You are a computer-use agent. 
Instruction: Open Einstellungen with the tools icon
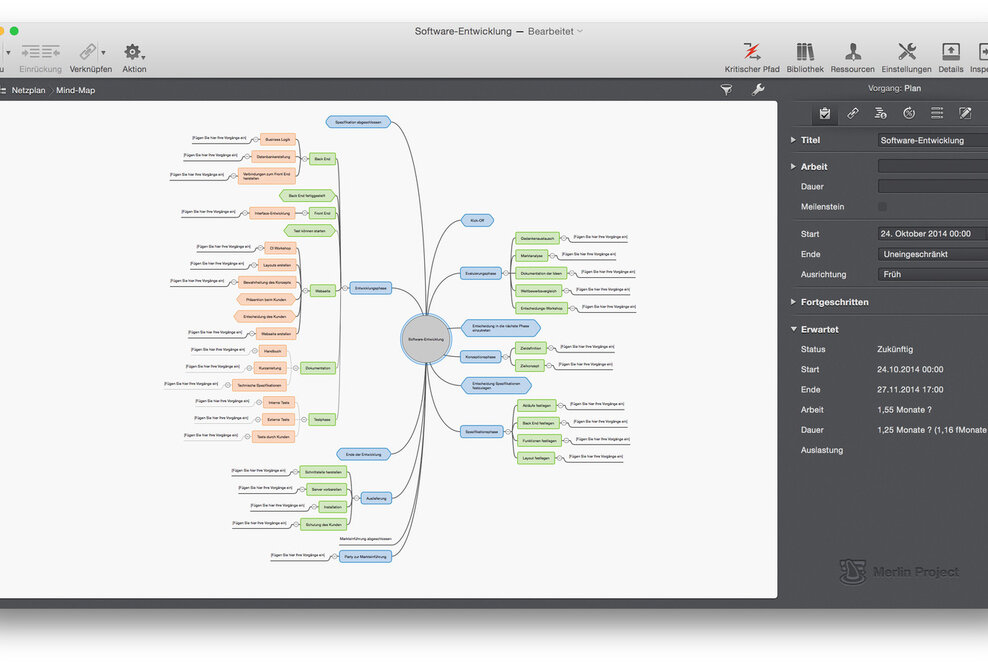[906, 52]
